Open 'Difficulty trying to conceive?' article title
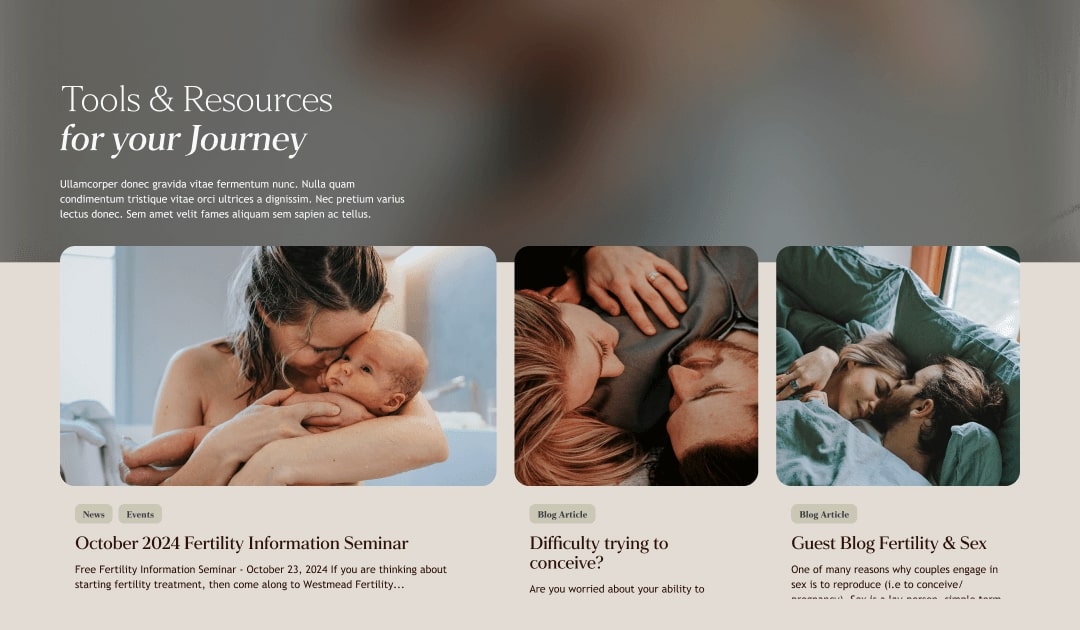Viewport: 1080px width, 630px height. tap(599, 553)
